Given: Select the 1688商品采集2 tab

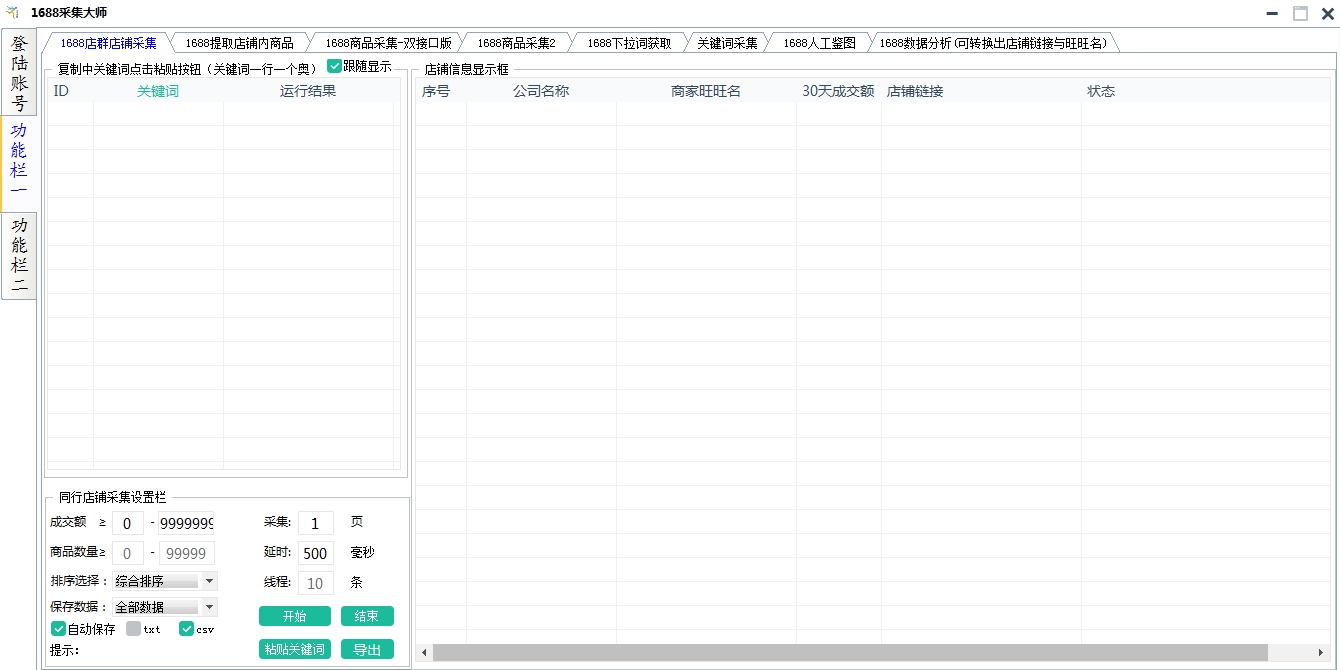Looking at the screenshot, I should click(x=516, y=43).
